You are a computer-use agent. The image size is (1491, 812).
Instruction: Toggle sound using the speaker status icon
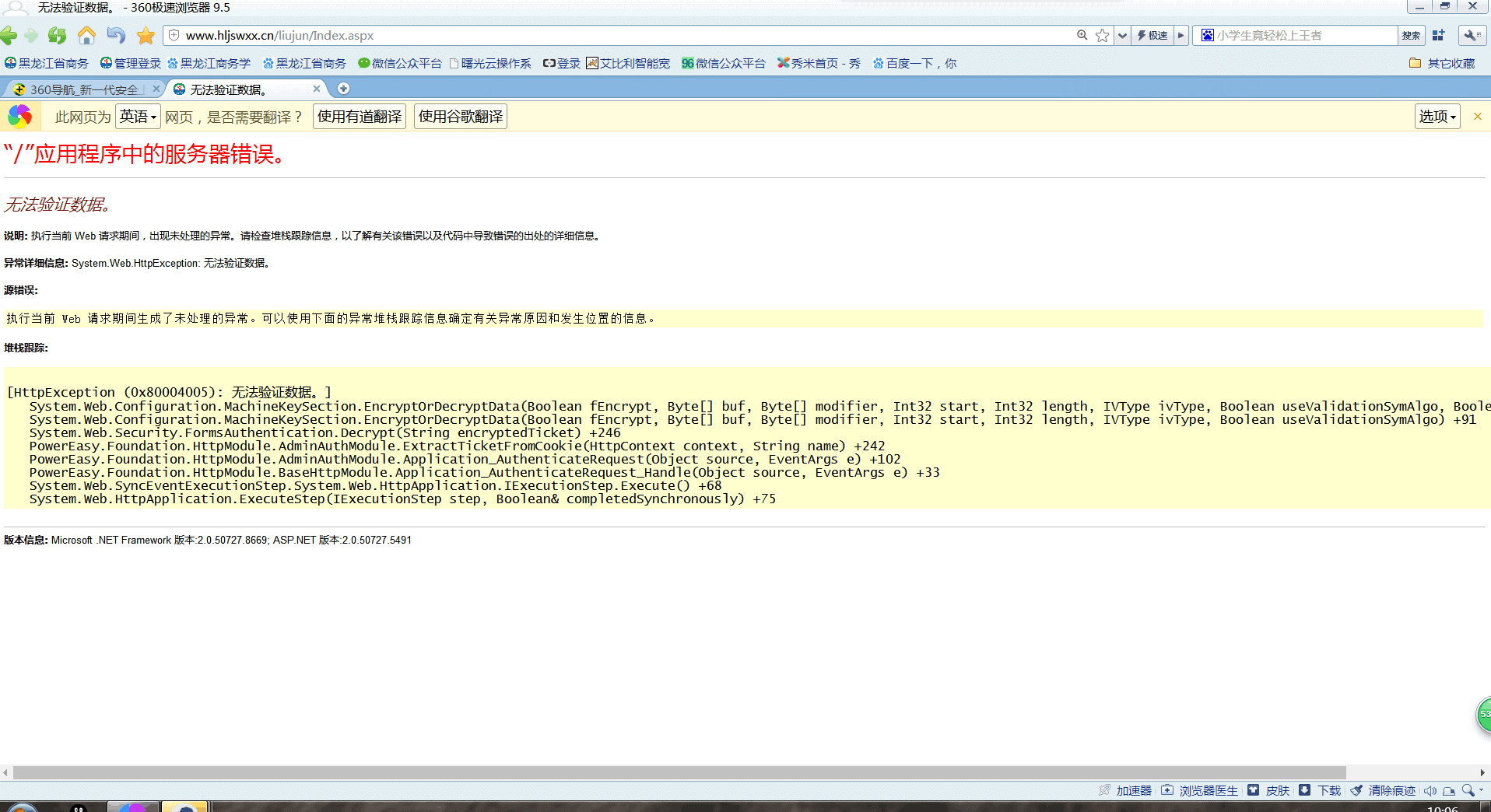(x=1430, y=791)
